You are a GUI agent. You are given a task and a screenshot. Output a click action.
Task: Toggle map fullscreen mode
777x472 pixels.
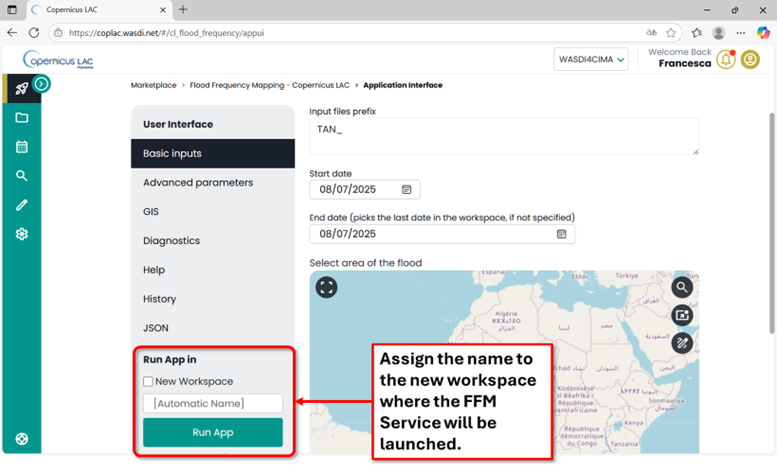327,287
